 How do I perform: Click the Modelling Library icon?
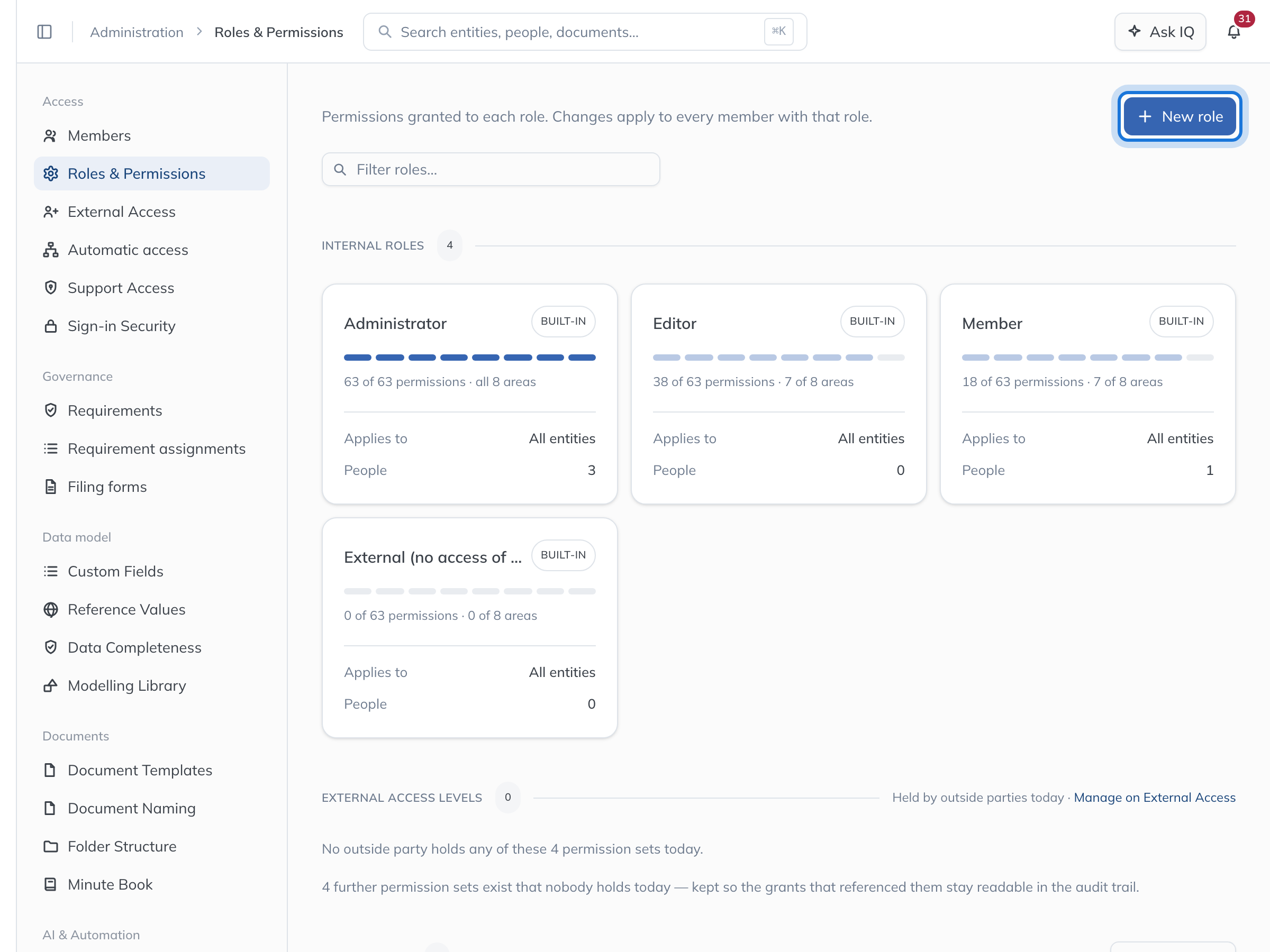click(x=50, y=686)
